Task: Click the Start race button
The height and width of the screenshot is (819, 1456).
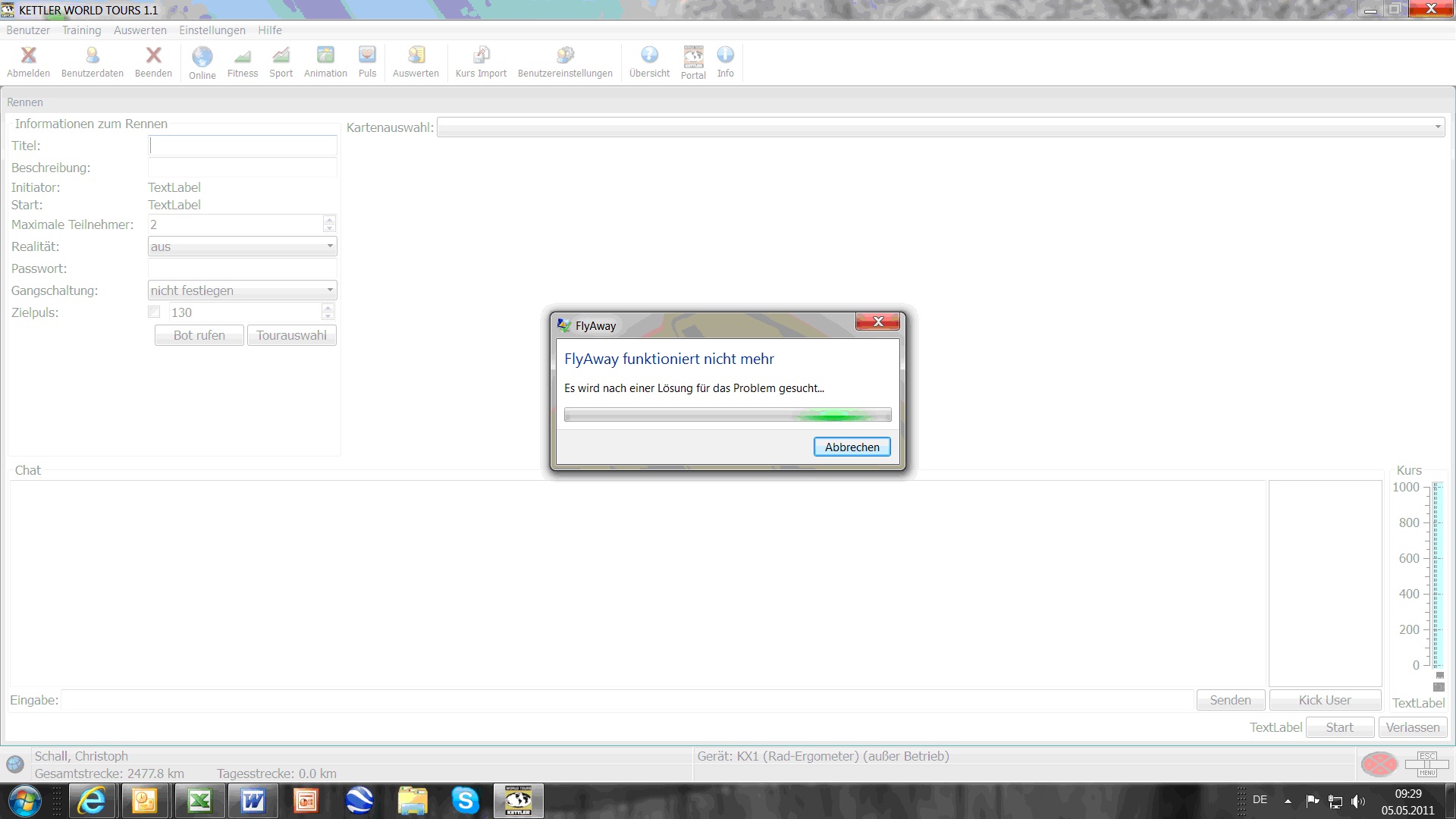Action: click(x=1339, y=727)
